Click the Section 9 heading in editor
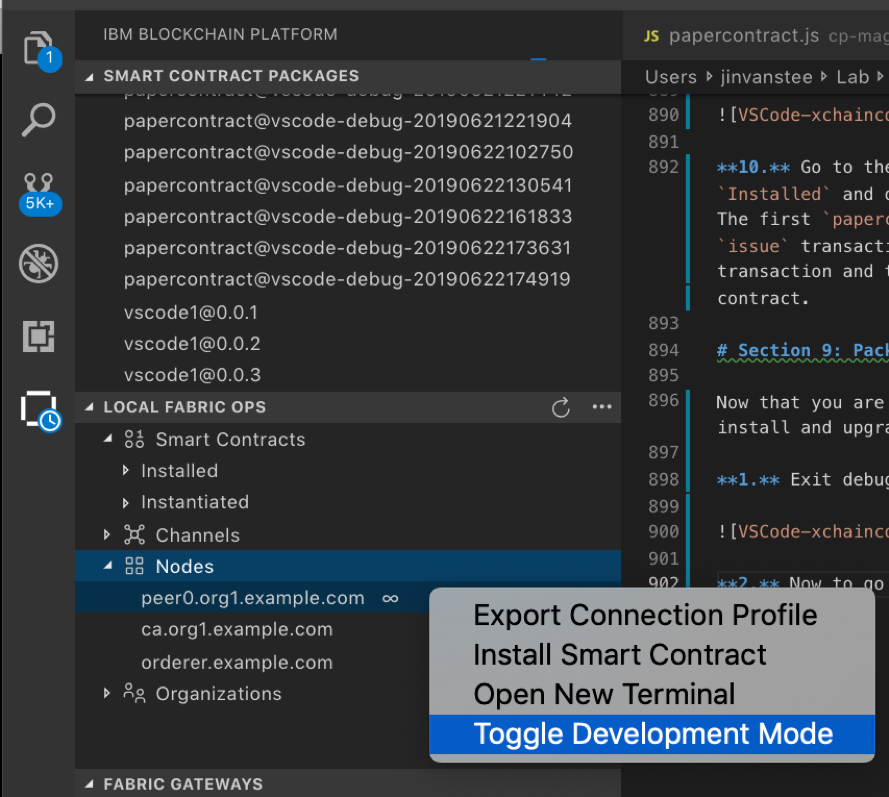The width and height of the screenshot is (889, 797). coord(802,350)
